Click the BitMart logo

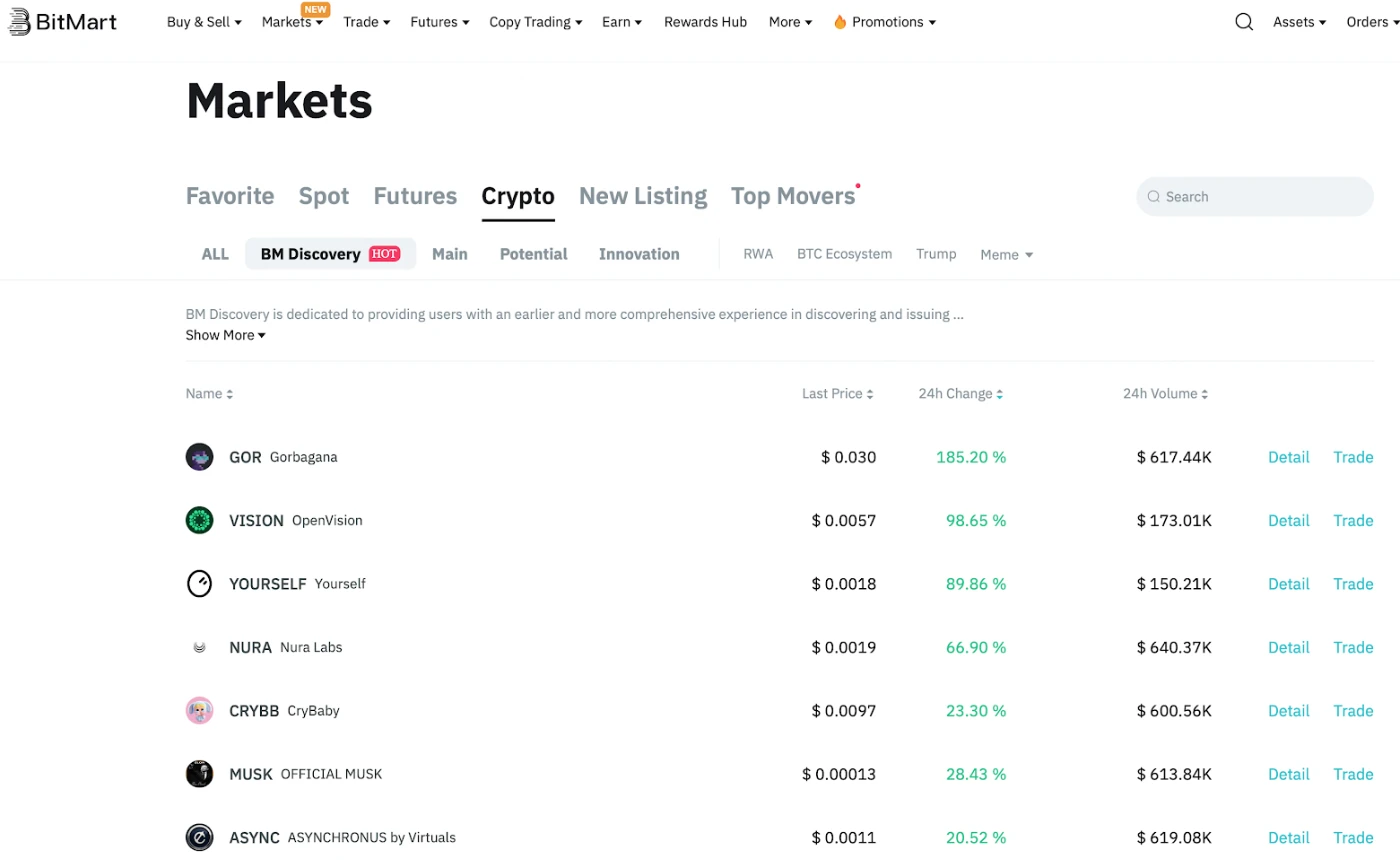tap(62, 21)
